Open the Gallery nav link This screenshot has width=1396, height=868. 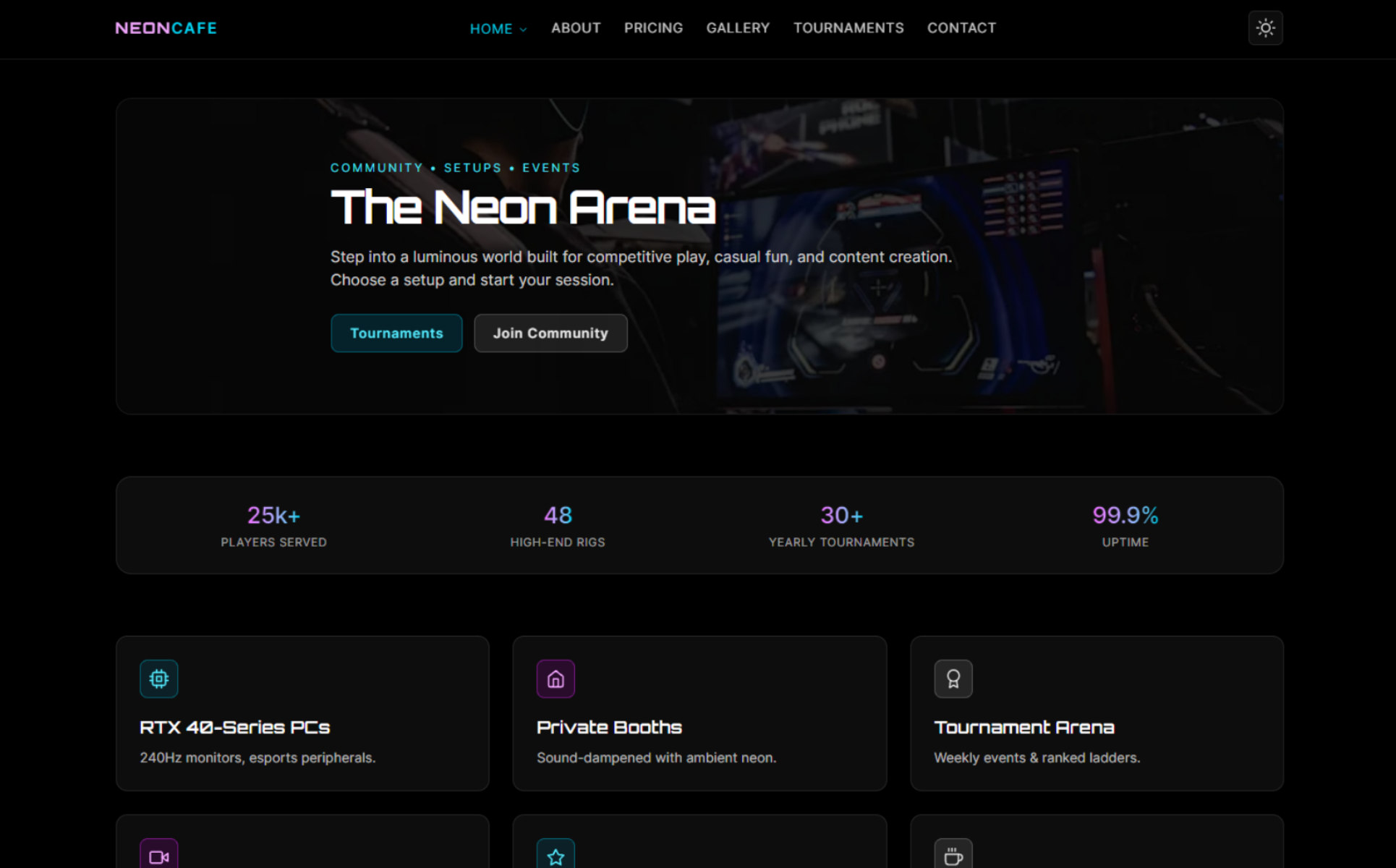tap(738, 28)
